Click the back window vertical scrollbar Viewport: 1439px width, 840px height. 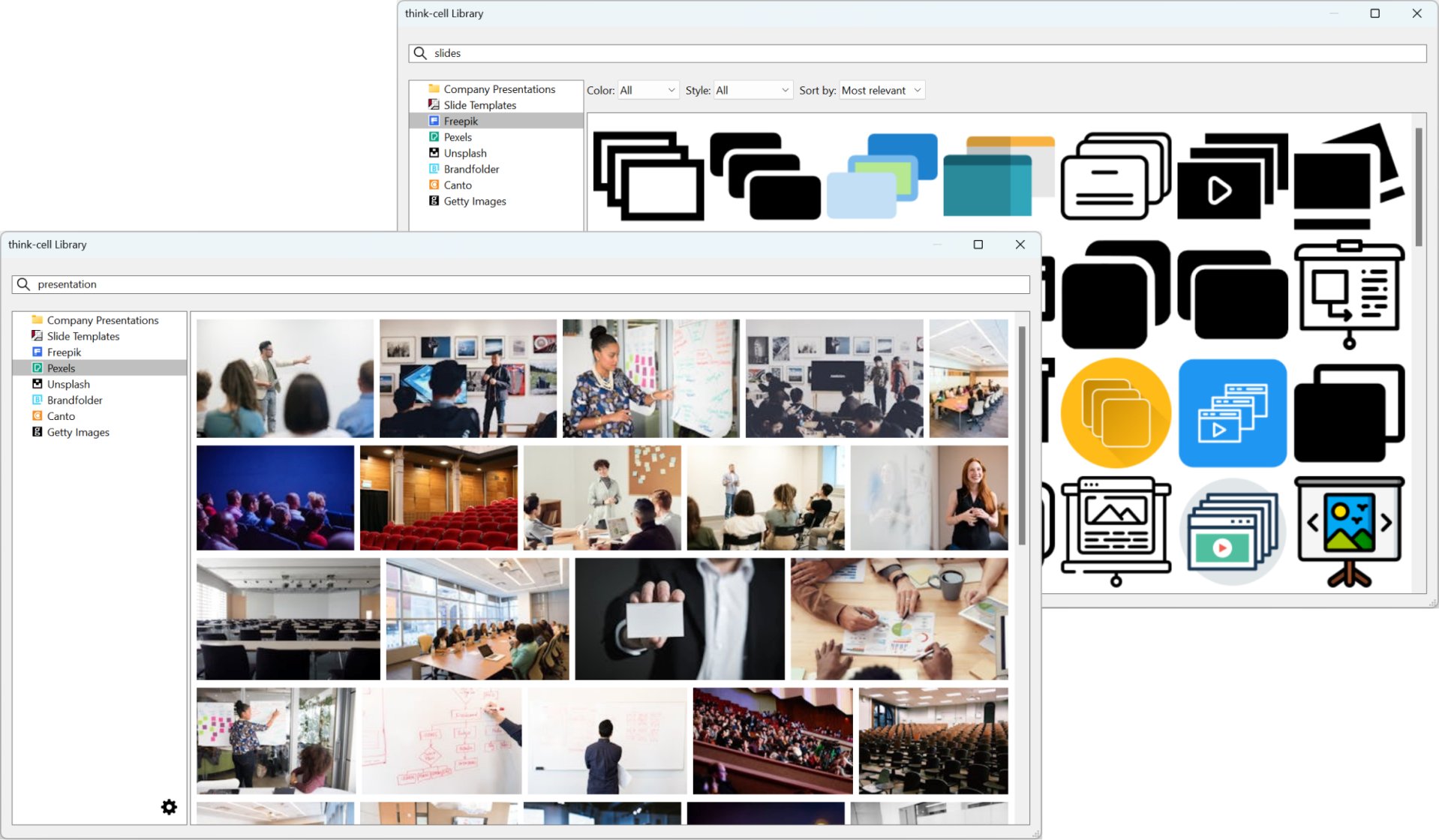tap(1419, 187)
